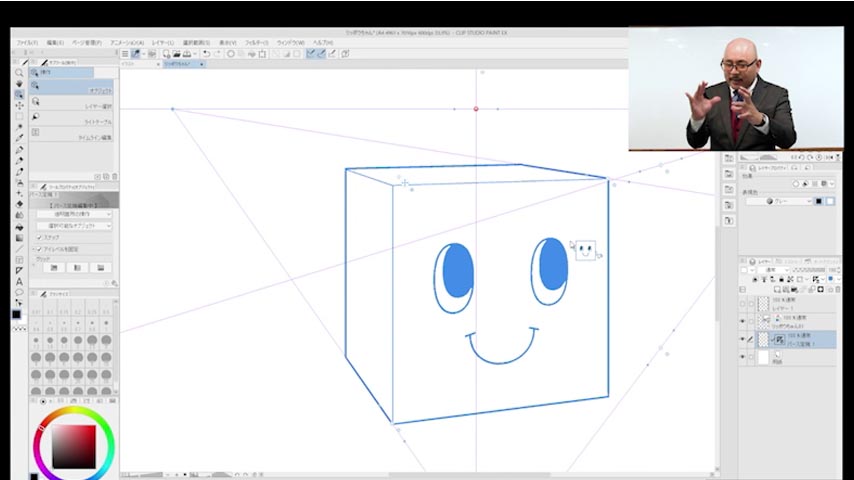Select the perspective ruler layer thumbnail
Image resolution: width=854 pixels, height=480 pixels.
764,339
